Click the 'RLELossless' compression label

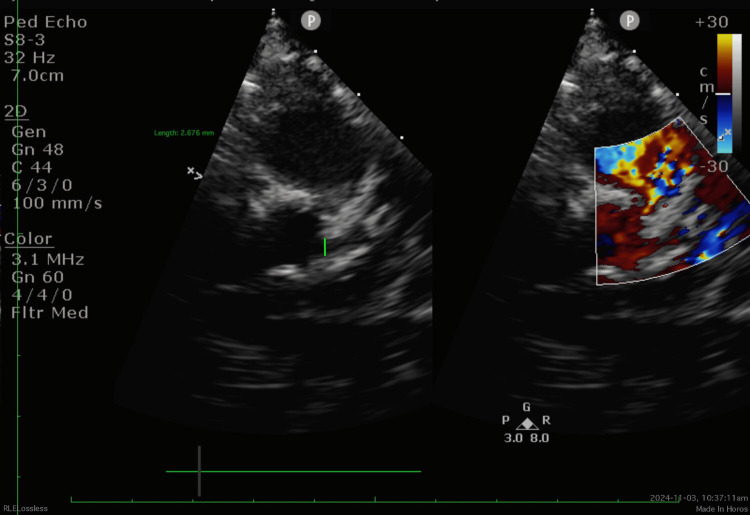25,508
